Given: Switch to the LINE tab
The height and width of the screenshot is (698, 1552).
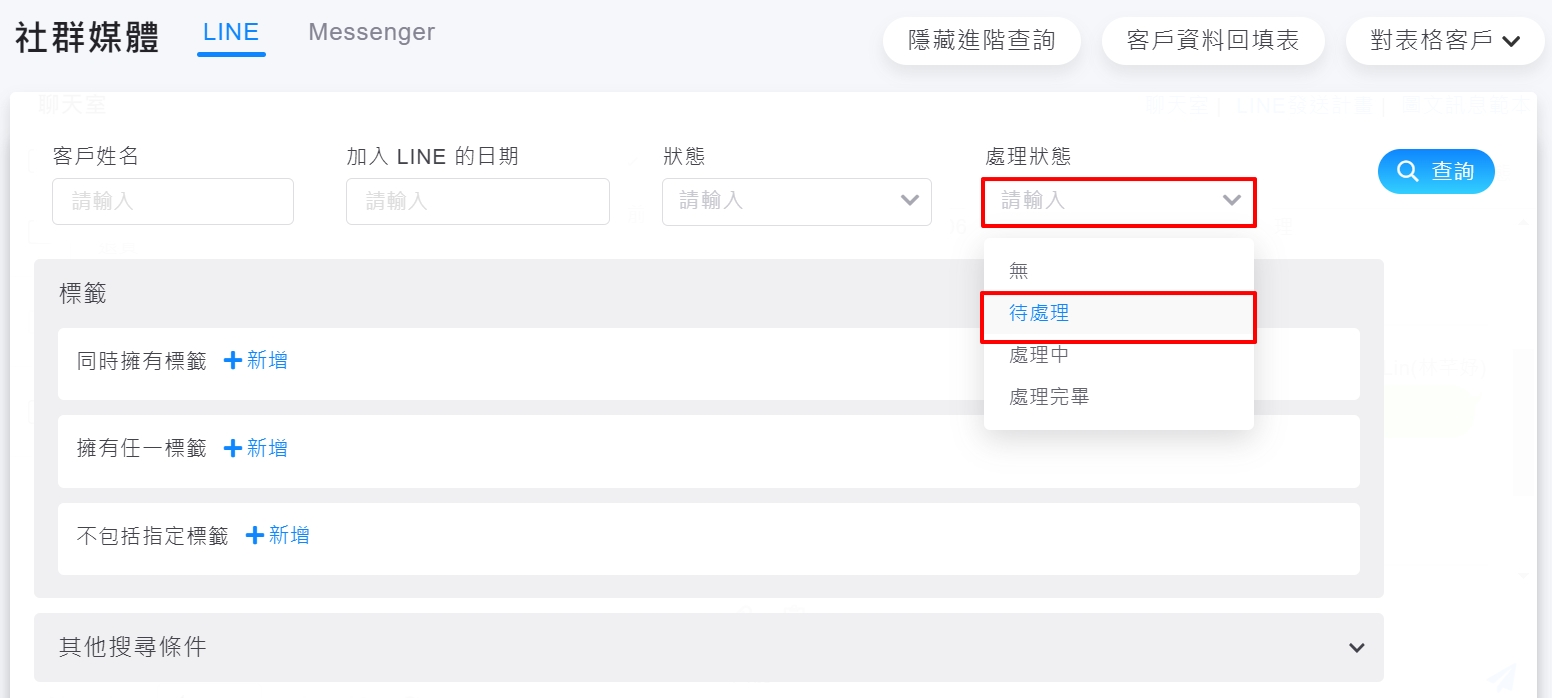Looking at the screenshot, I should (231, 32).
